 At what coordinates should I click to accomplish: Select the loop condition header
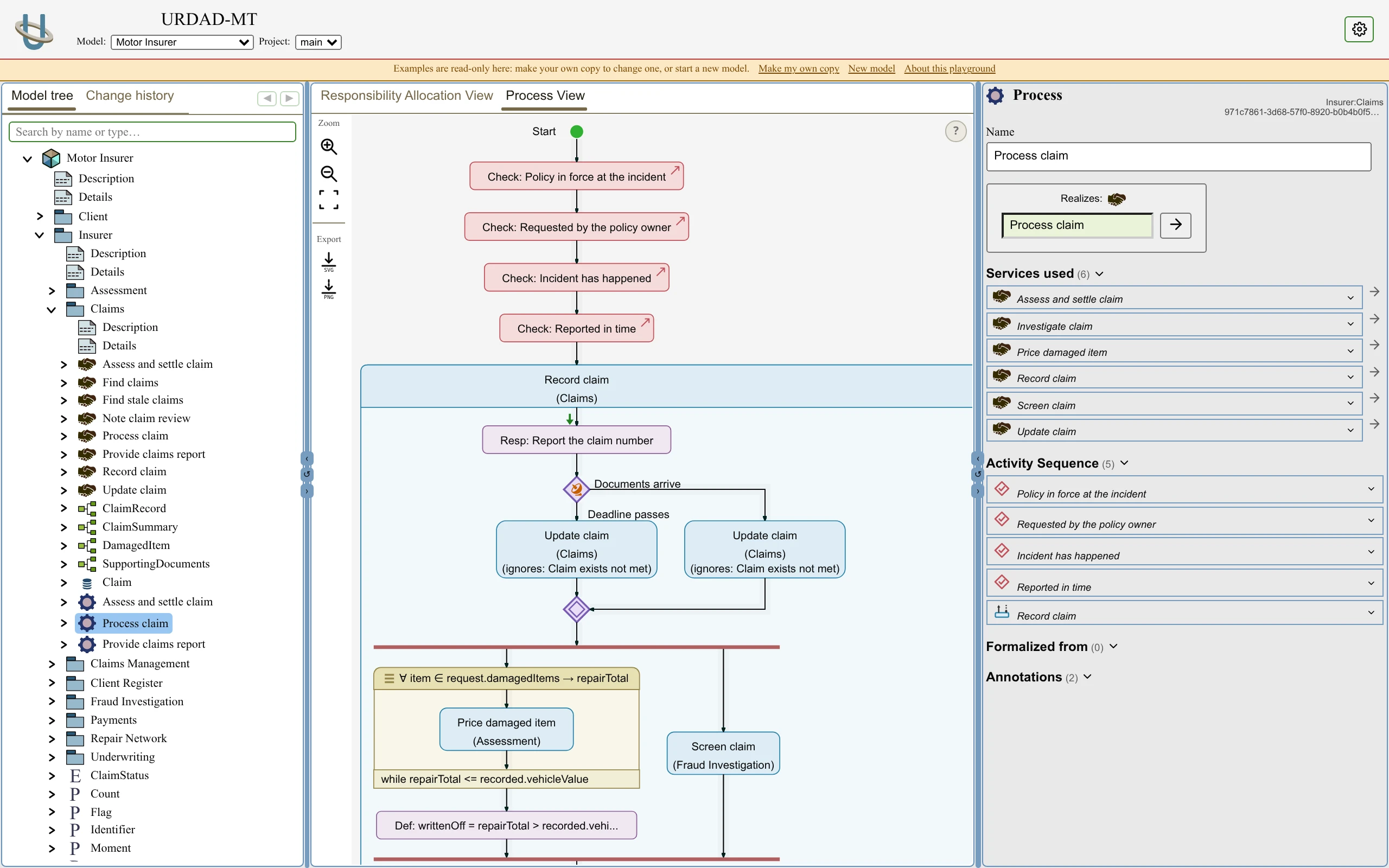pos(506,679)
